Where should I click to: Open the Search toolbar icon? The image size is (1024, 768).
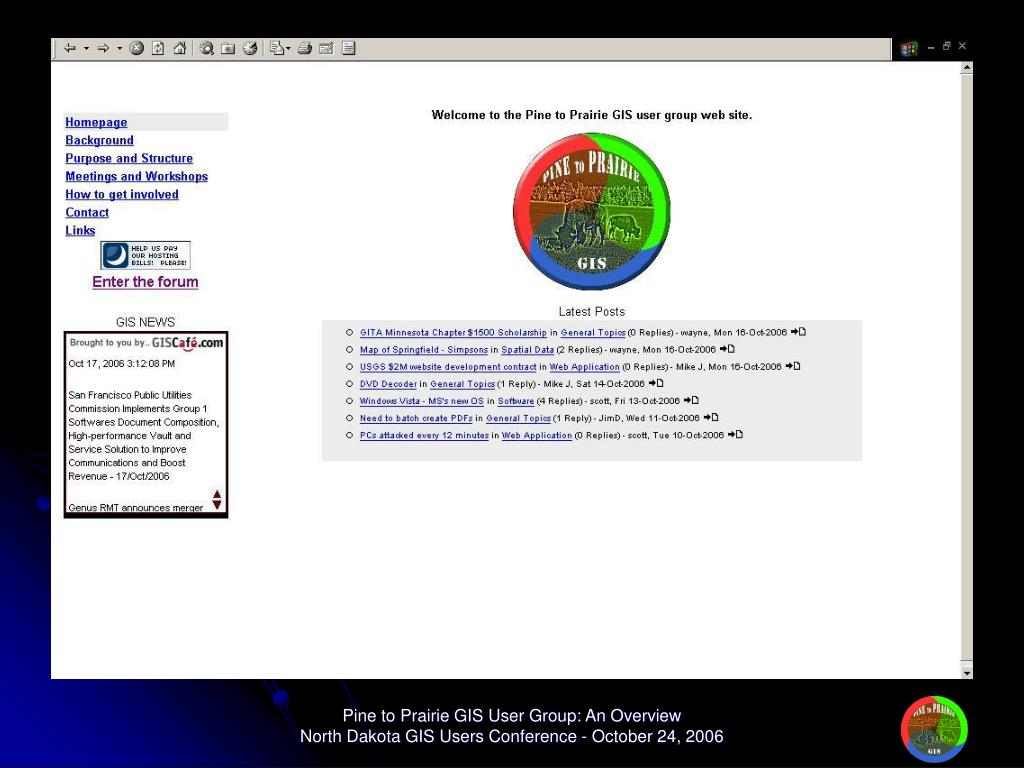tap(207, 48)
